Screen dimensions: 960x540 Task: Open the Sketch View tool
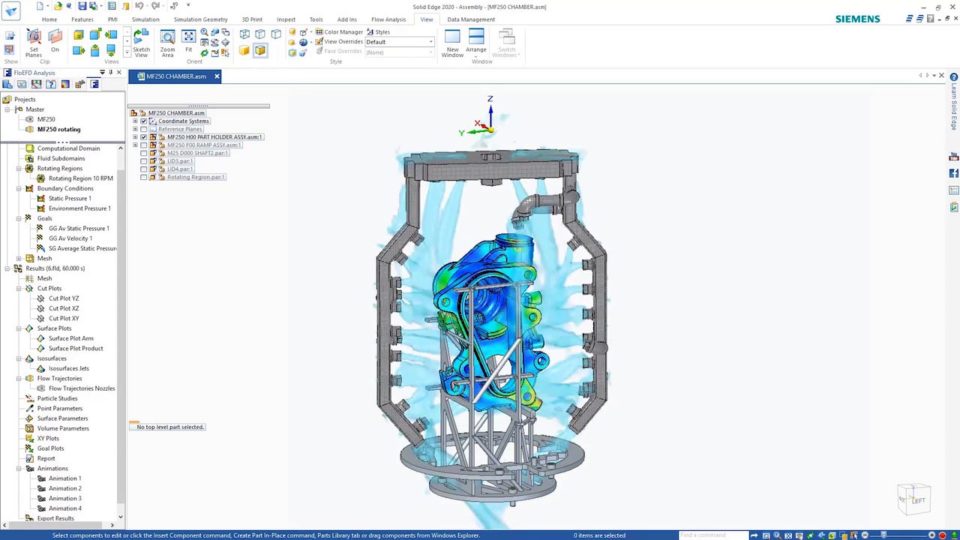tap(141, 41)
